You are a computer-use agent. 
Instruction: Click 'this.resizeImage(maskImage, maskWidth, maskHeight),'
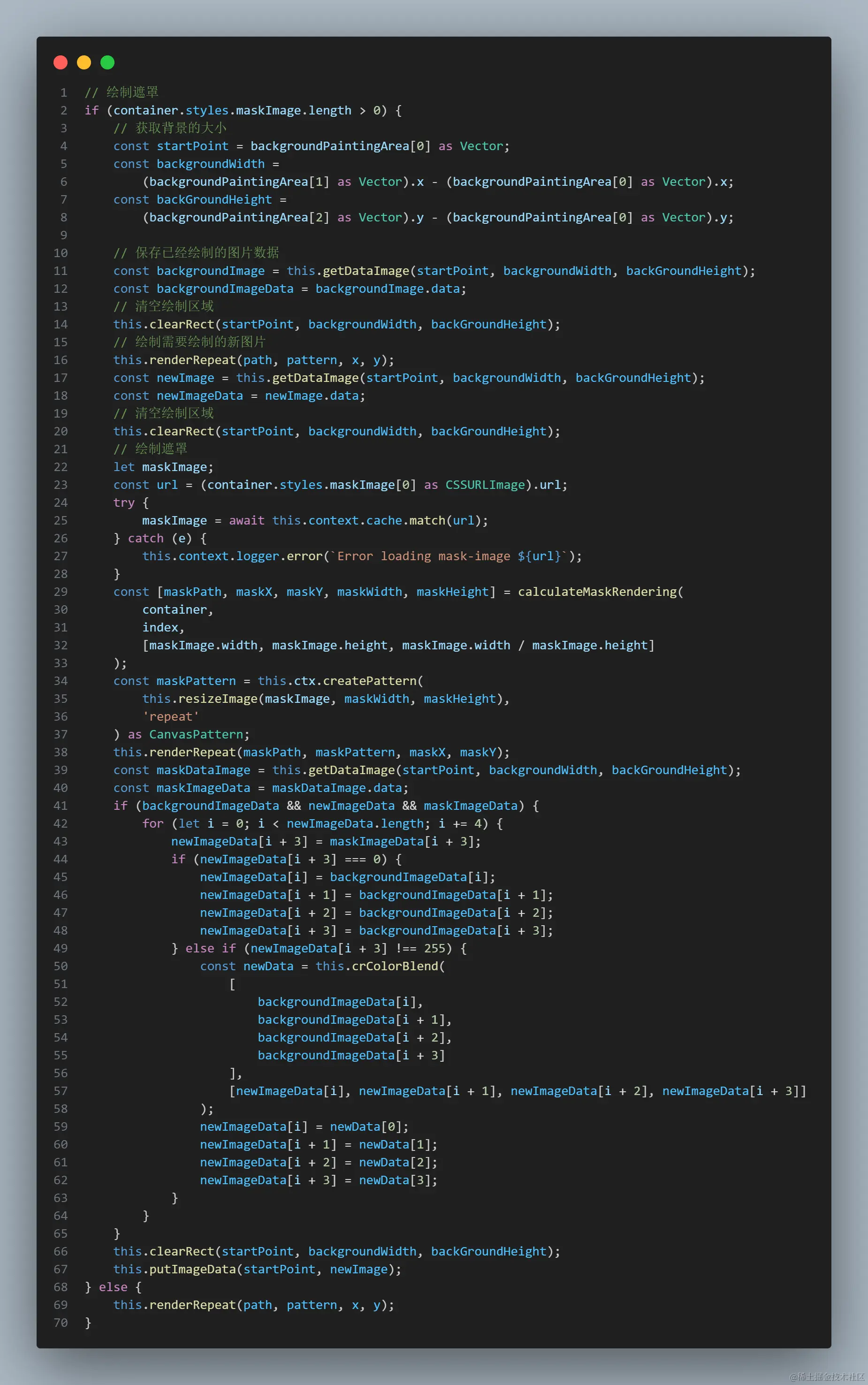pyautogui.click(x=326, y=699)
